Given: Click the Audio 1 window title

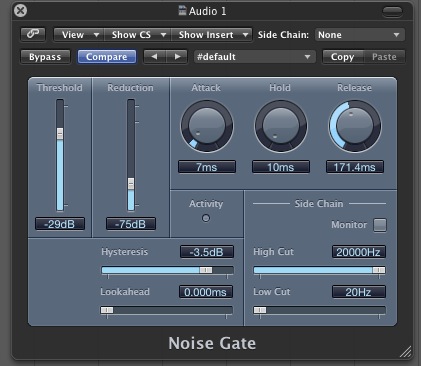Looking at the screenshot, I should pyautogui.click(x=207, y=11).
